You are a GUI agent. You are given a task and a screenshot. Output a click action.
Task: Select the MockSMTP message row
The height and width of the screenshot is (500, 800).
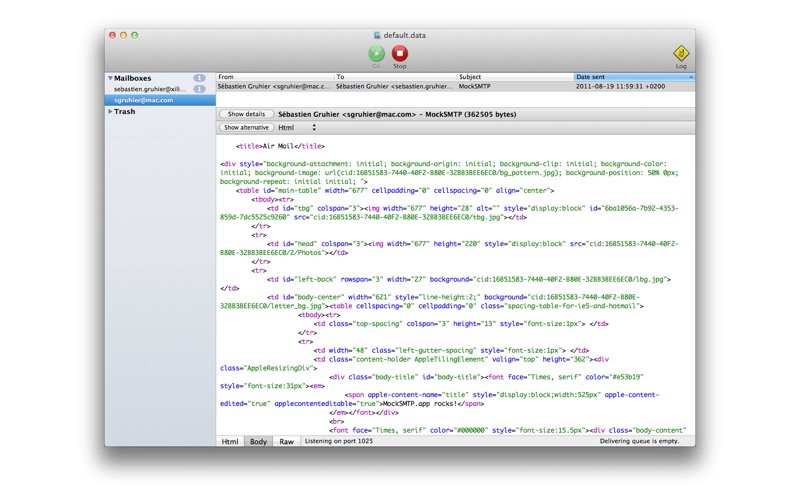pyautogui.click(x=455, y=87)
